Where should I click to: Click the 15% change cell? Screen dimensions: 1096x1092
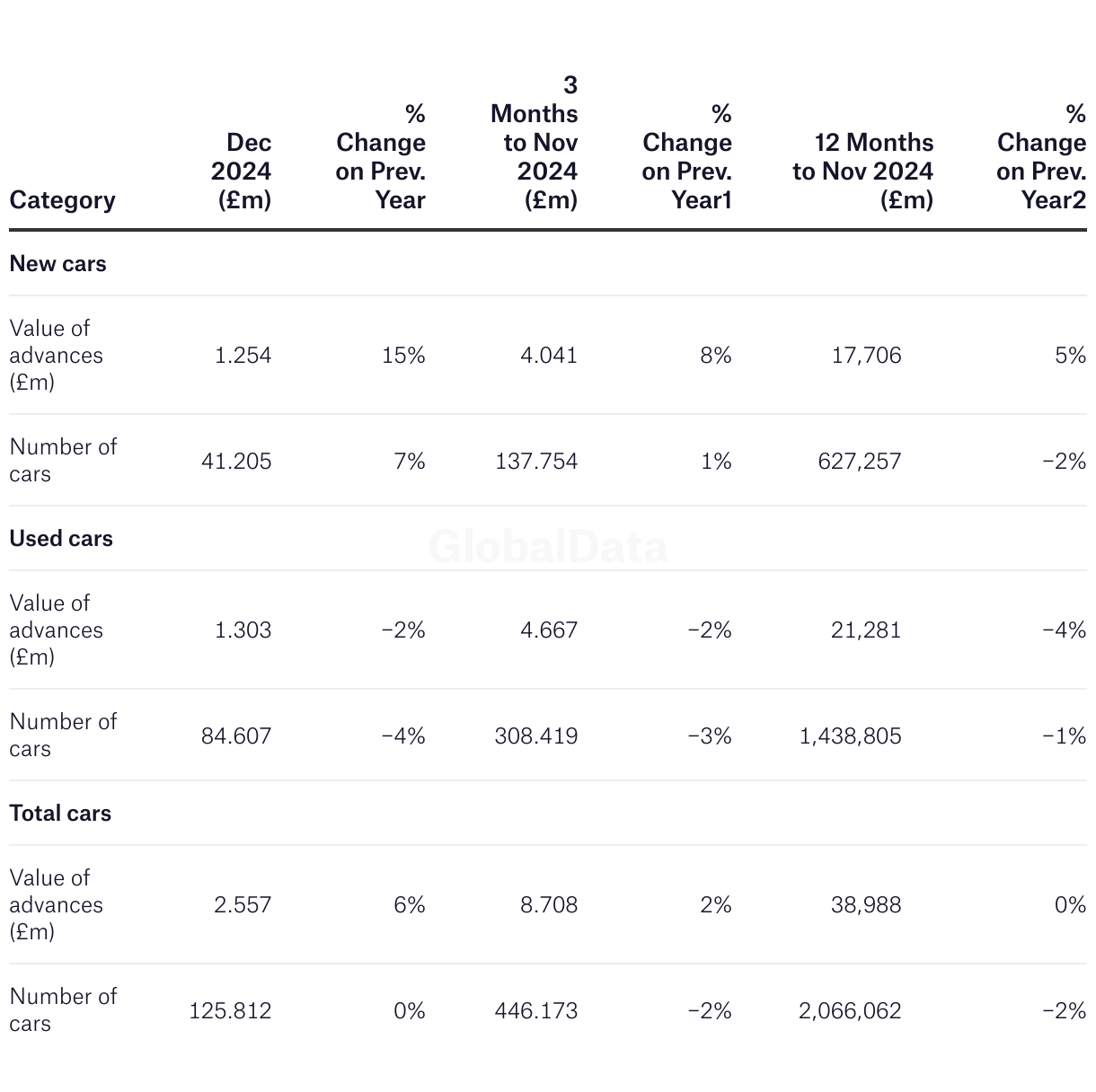pyautogui.click(x=403, y=356)
